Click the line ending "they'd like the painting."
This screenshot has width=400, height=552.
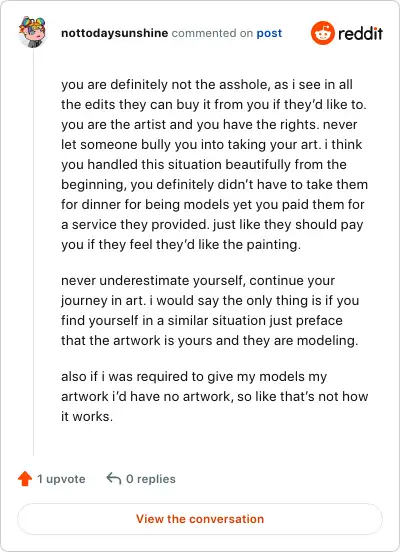click(181, 244)
